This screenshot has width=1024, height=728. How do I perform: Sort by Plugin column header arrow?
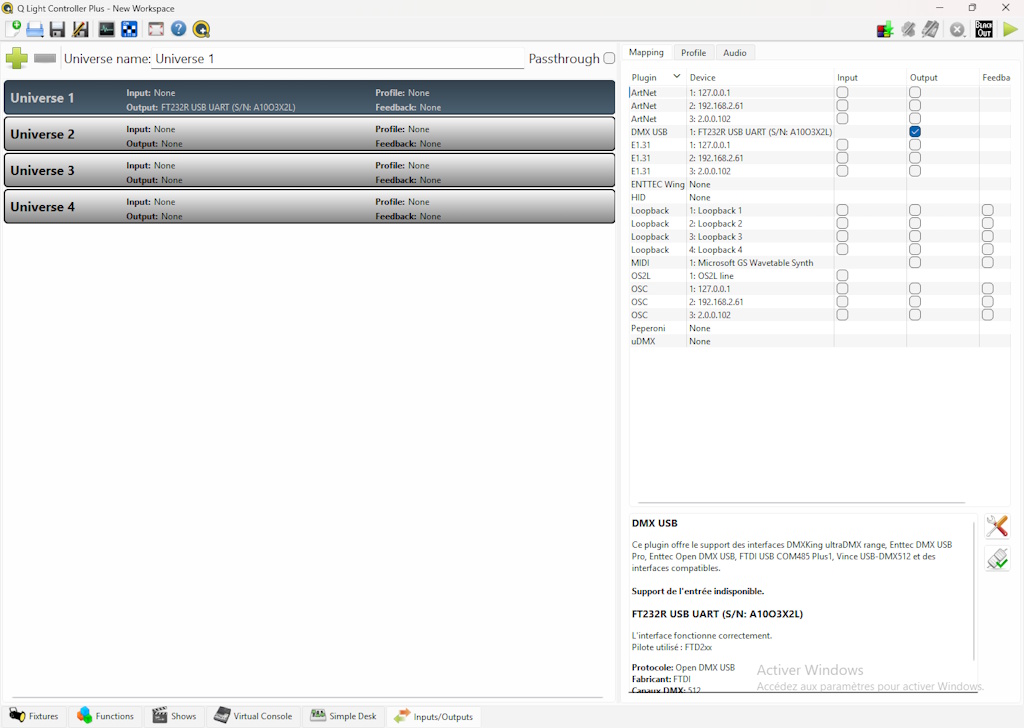click(x=676, y=77)
